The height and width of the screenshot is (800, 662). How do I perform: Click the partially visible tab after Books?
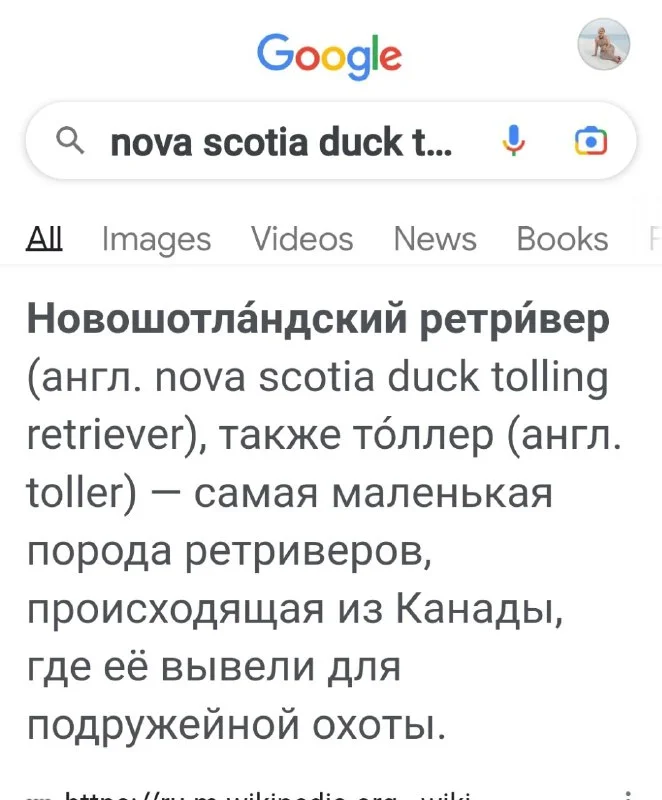[654, 239]
